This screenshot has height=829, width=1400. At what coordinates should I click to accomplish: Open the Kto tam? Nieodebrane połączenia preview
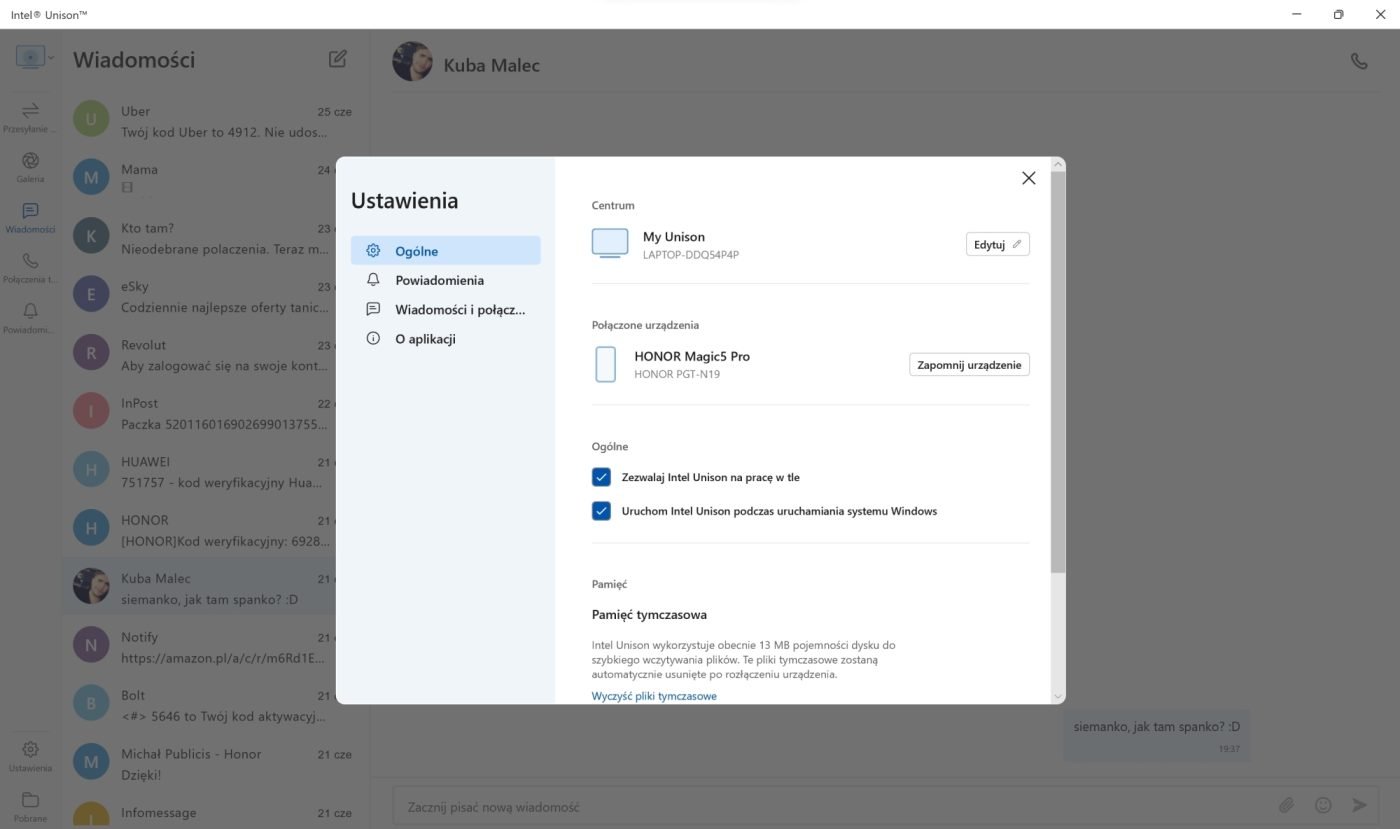click(224, 249)
